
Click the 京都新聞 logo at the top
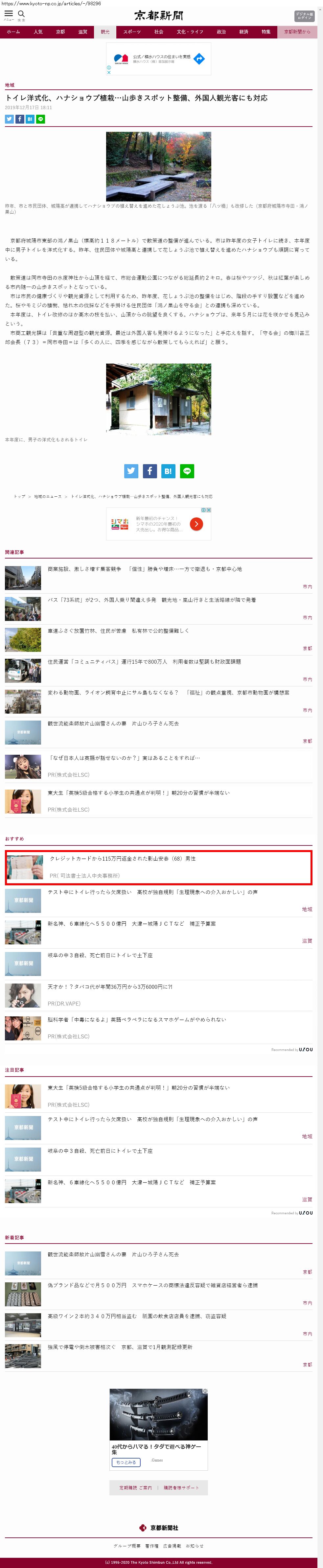[159, 16]
